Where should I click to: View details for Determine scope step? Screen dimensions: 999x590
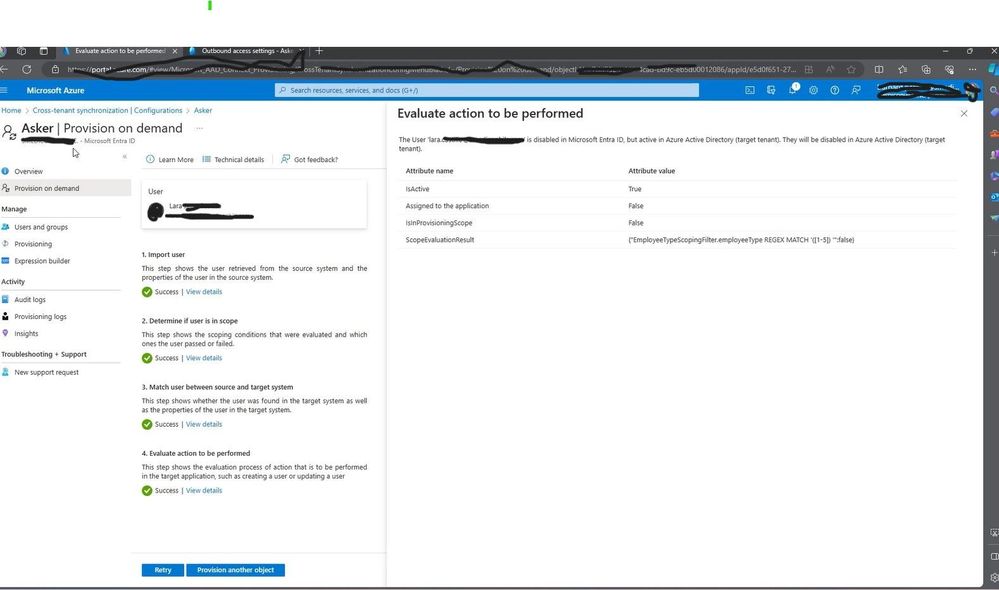click(x=204, y=358)
